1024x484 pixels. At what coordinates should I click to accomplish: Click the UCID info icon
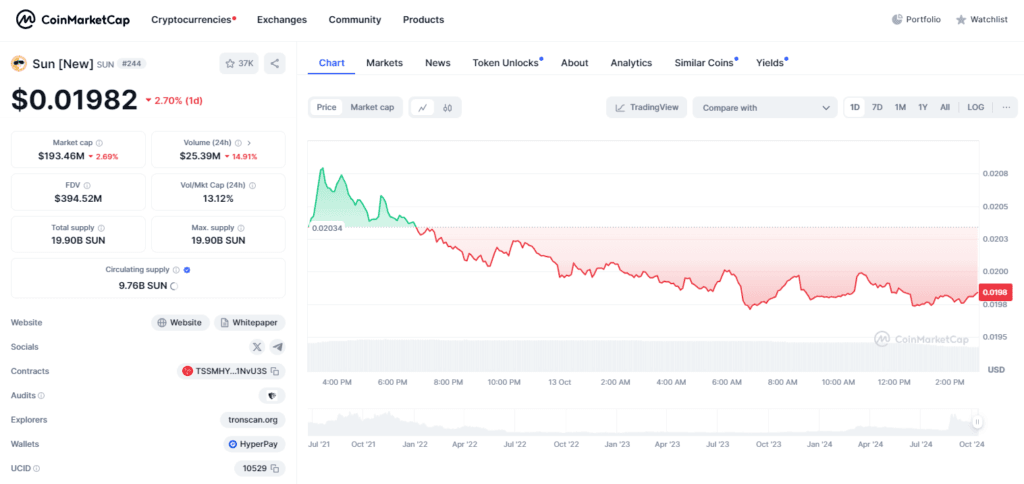pyautogui.click(x=36, y=468)
